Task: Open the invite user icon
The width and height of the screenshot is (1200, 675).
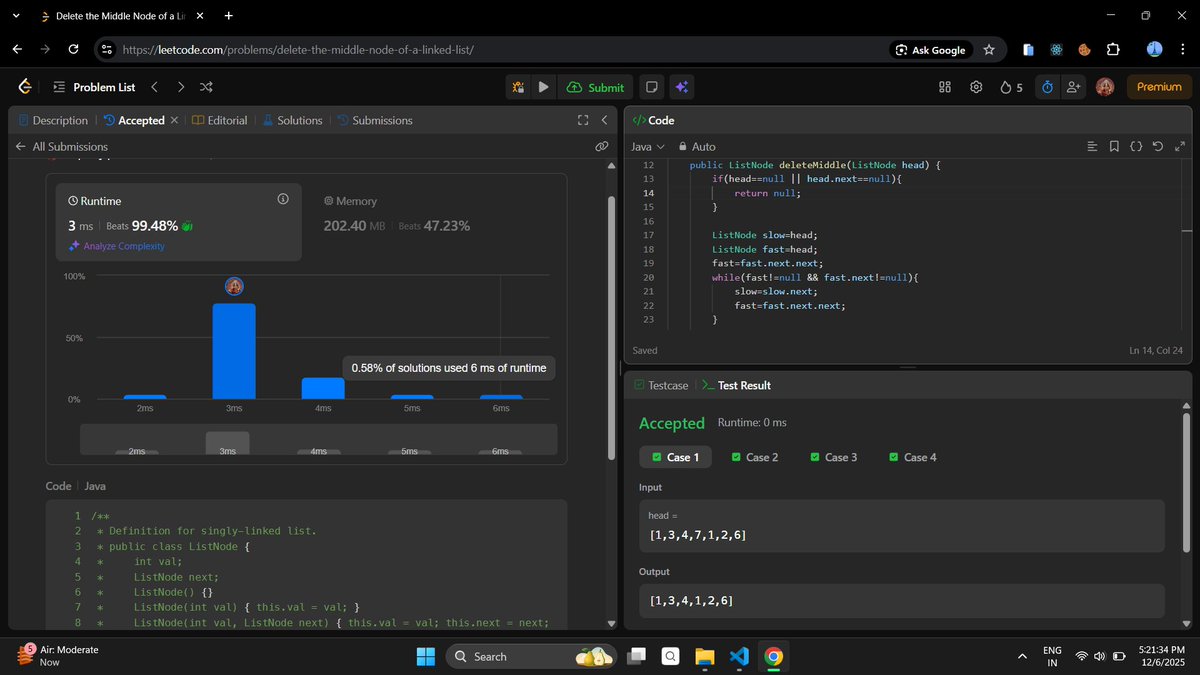Action: pos(1074,87)
